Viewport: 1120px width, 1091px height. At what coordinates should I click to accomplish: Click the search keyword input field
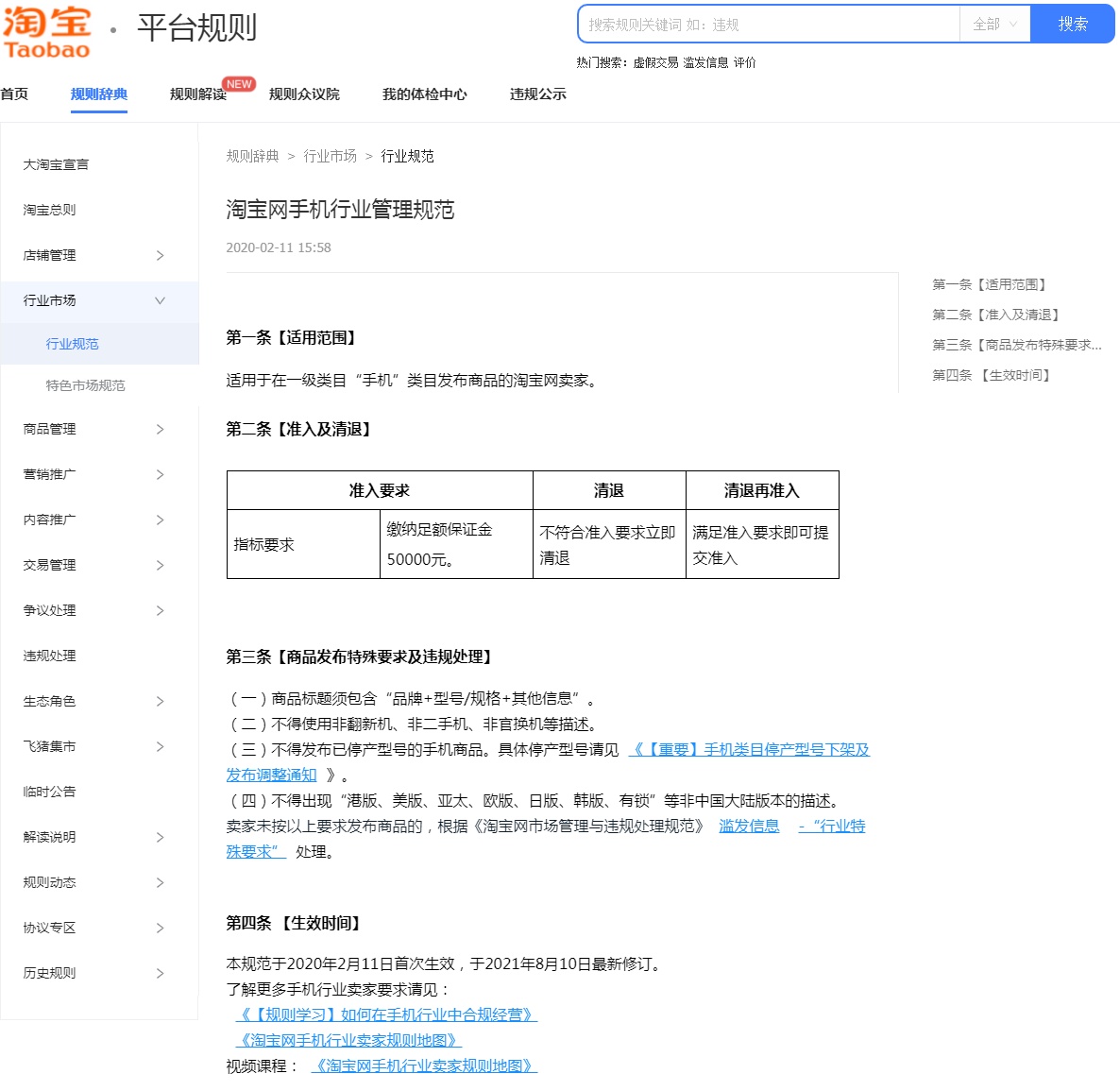(x=769, y=25)
